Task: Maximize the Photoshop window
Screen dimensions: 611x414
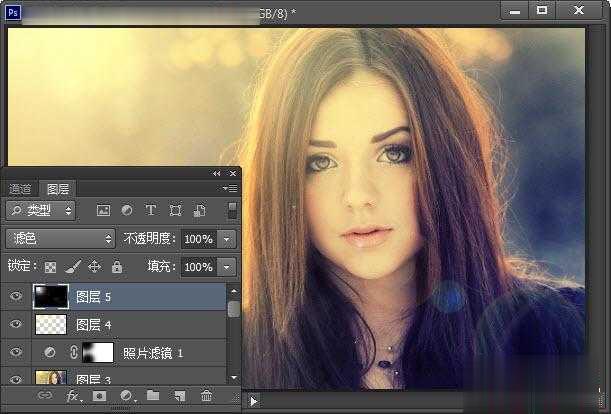Action: pyautogui.click(x=542, y=11)
